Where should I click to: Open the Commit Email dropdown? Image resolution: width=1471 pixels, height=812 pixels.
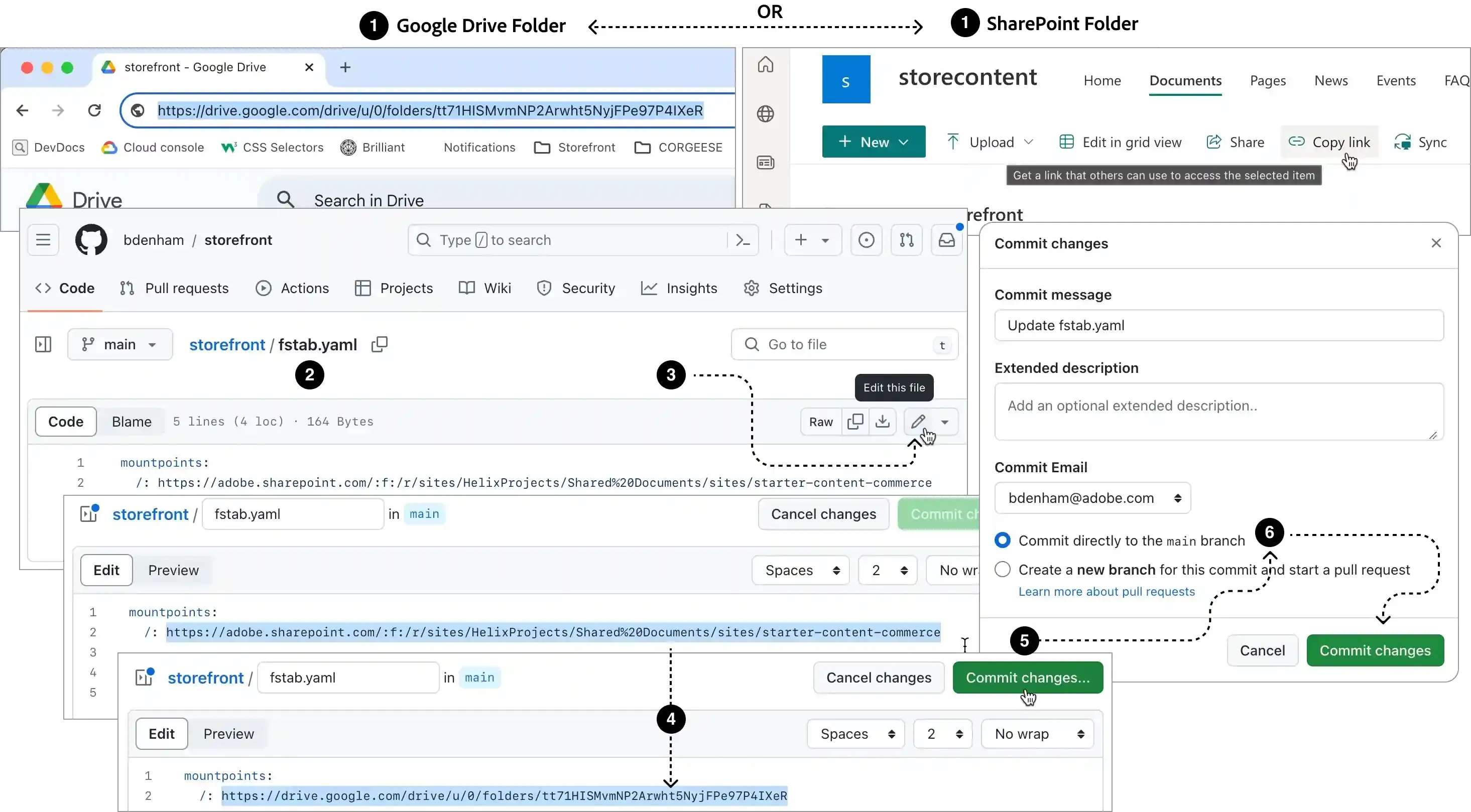coord(1092,497)
